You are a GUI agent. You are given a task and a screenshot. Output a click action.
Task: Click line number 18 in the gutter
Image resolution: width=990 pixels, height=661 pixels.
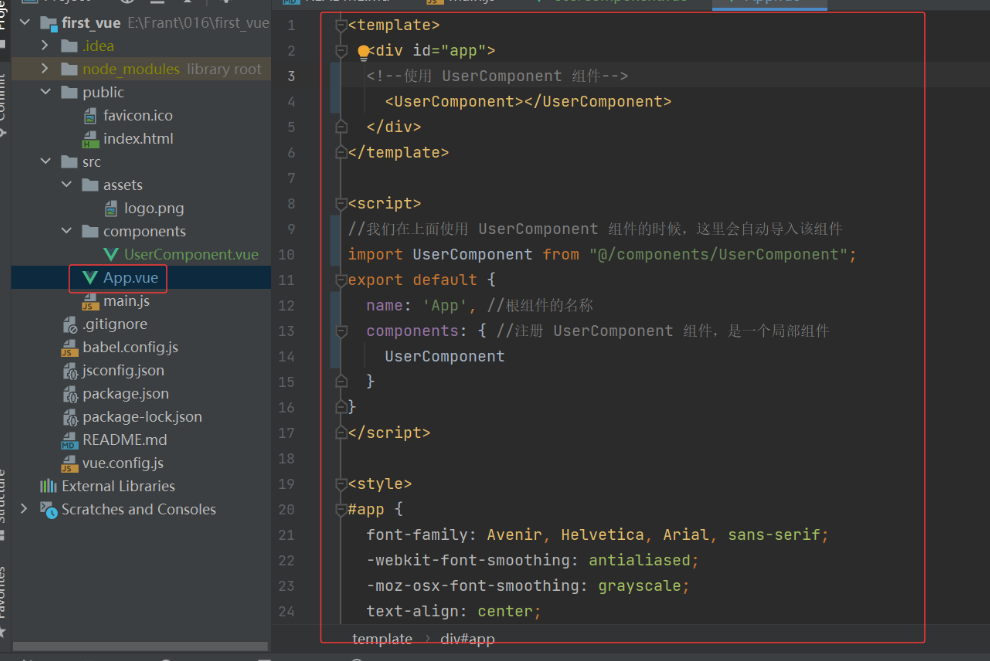coord(287,458)
